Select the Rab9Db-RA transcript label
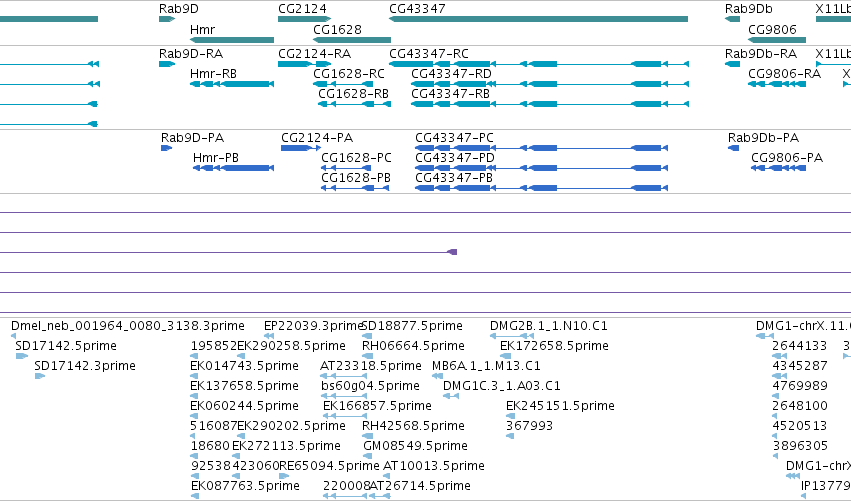The image size is (851, 501). coord(761,54)
